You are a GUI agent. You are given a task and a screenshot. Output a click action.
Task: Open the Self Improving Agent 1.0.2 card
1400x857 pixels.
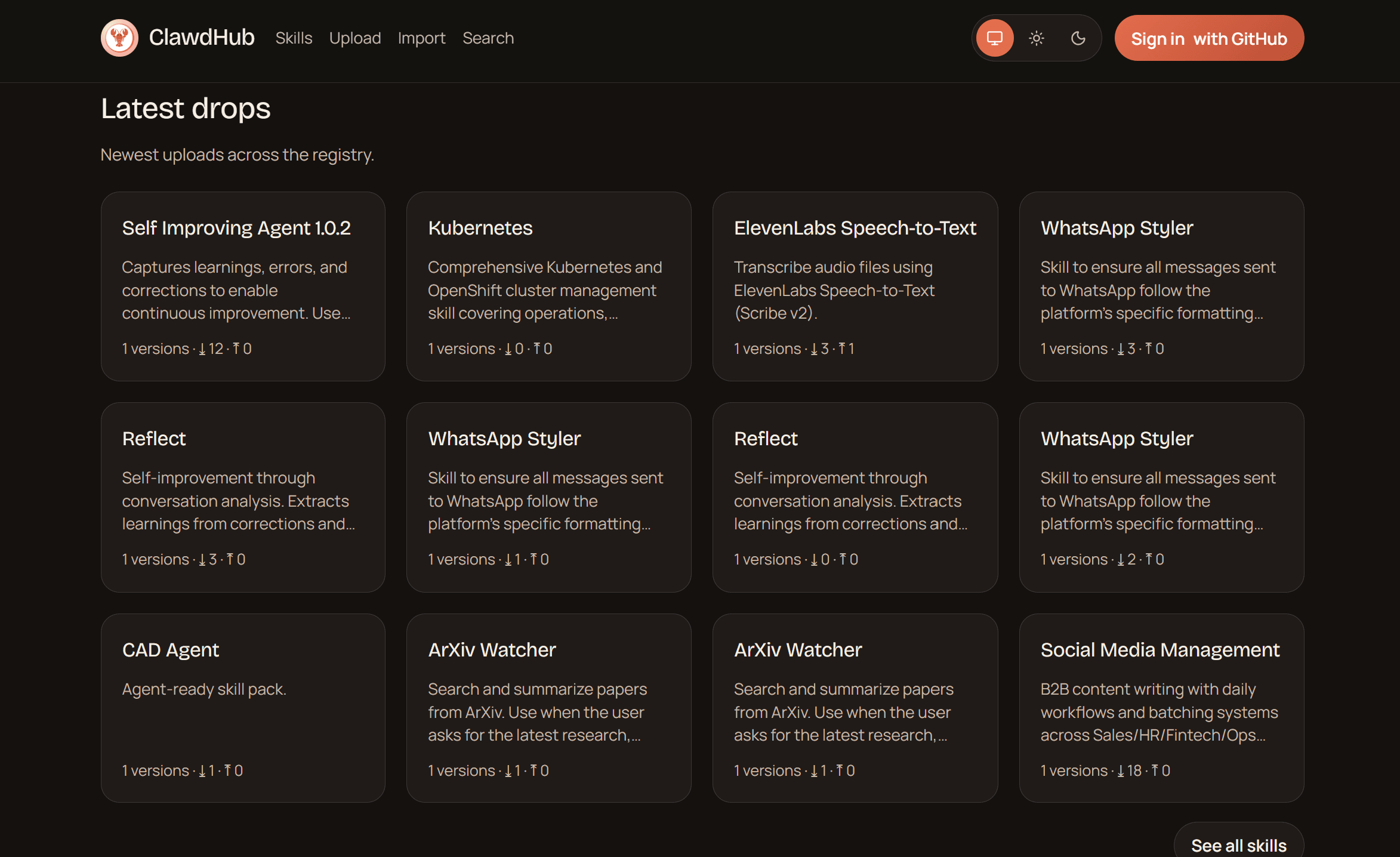tap(243, 286)
